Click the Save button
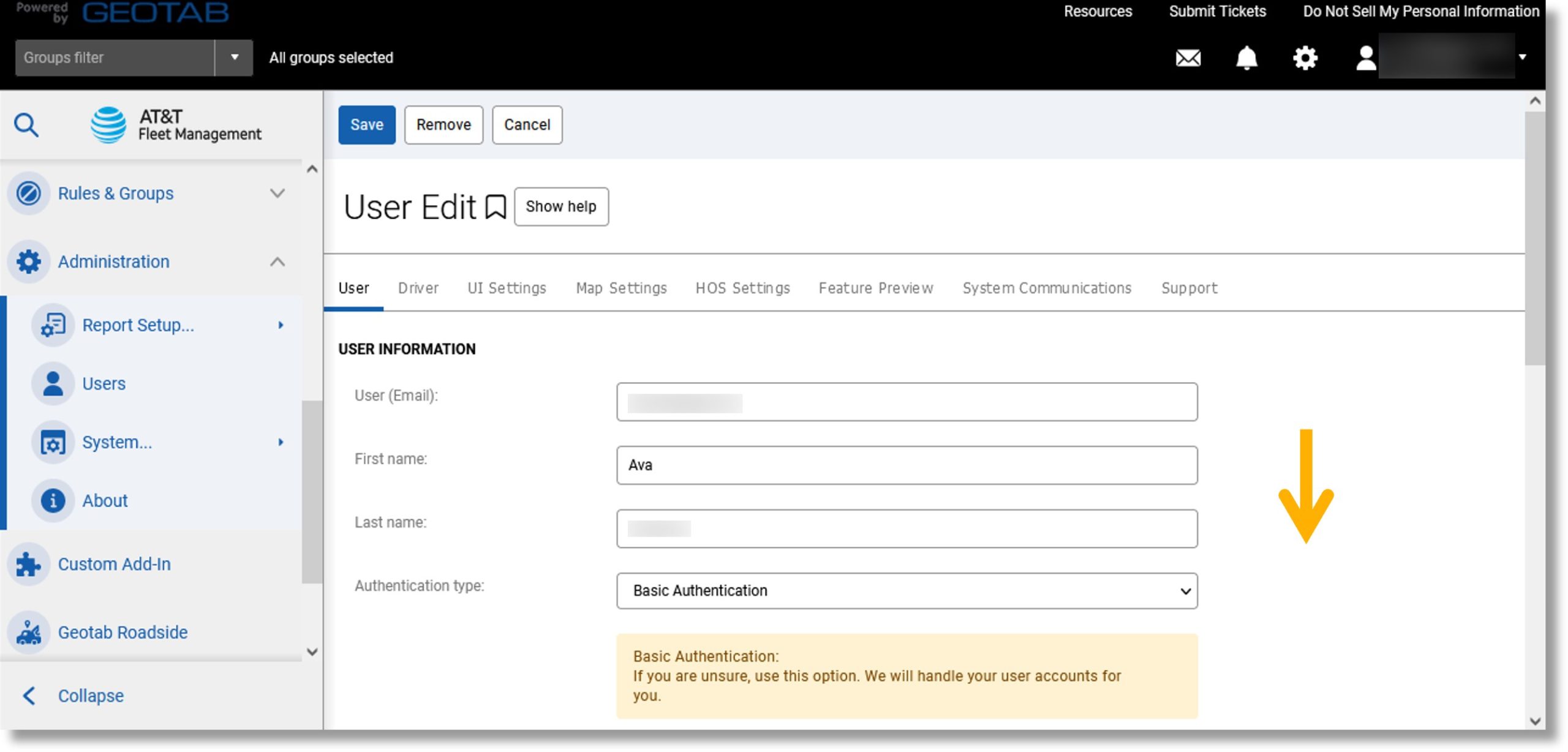 tap(367, 125)
